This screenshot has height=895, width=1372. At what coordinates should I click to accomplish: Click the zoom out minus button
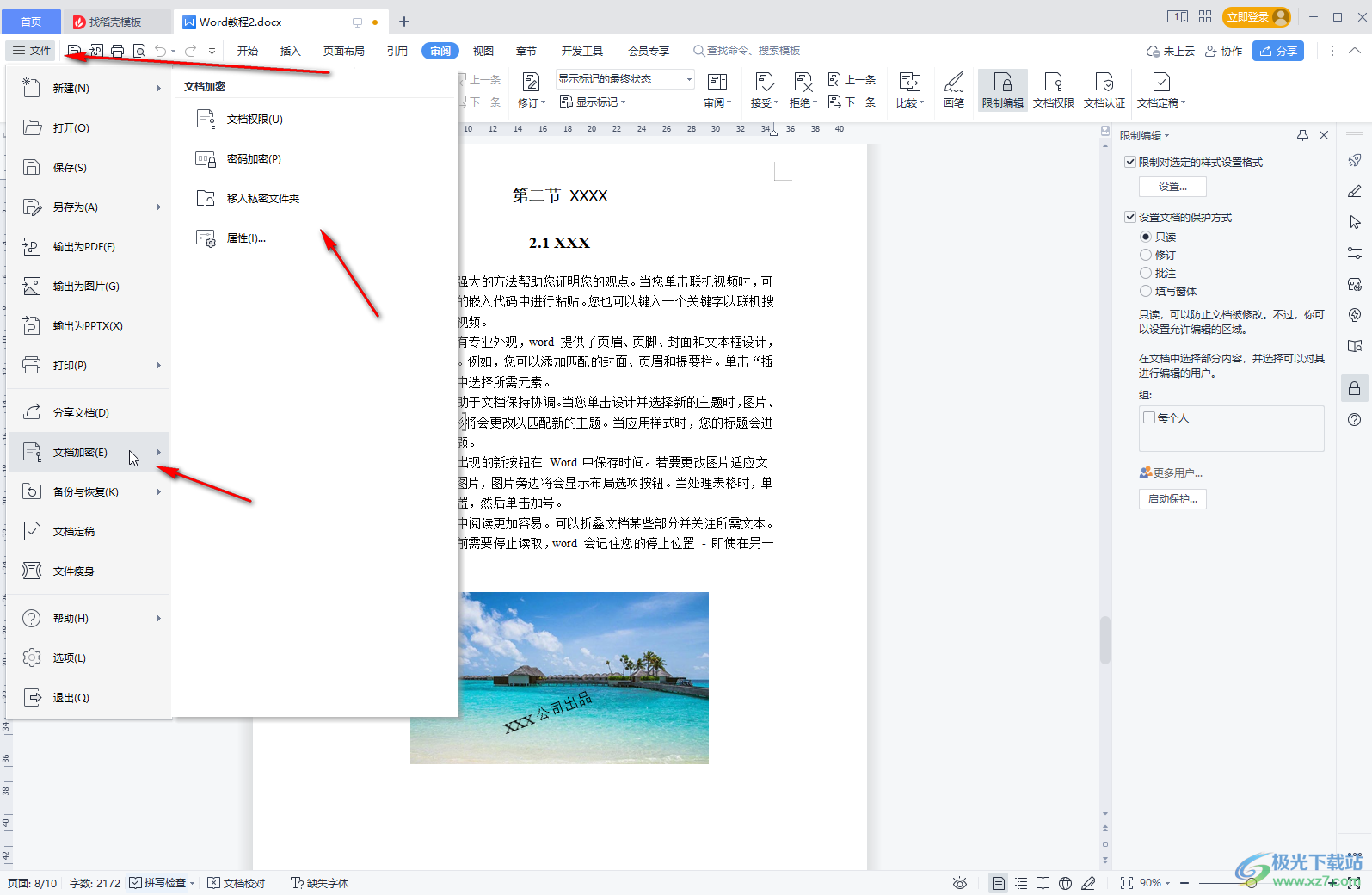click(x=1184, y=883)
